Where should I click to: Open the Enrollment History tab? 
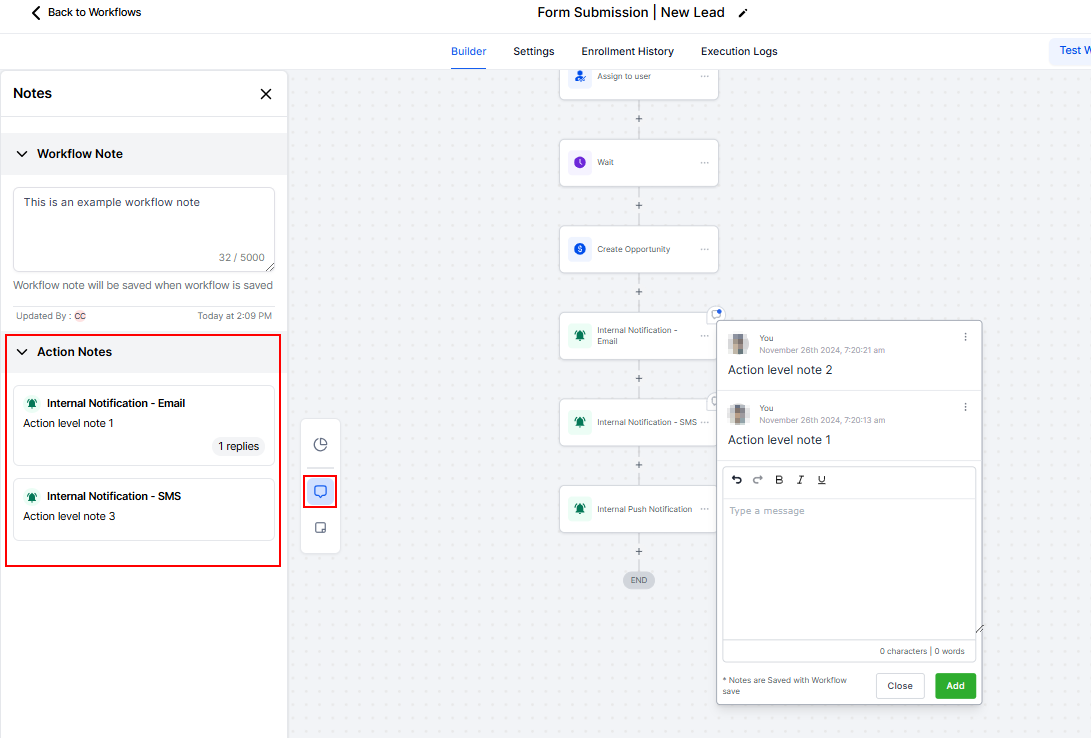(x=628, y=51)
